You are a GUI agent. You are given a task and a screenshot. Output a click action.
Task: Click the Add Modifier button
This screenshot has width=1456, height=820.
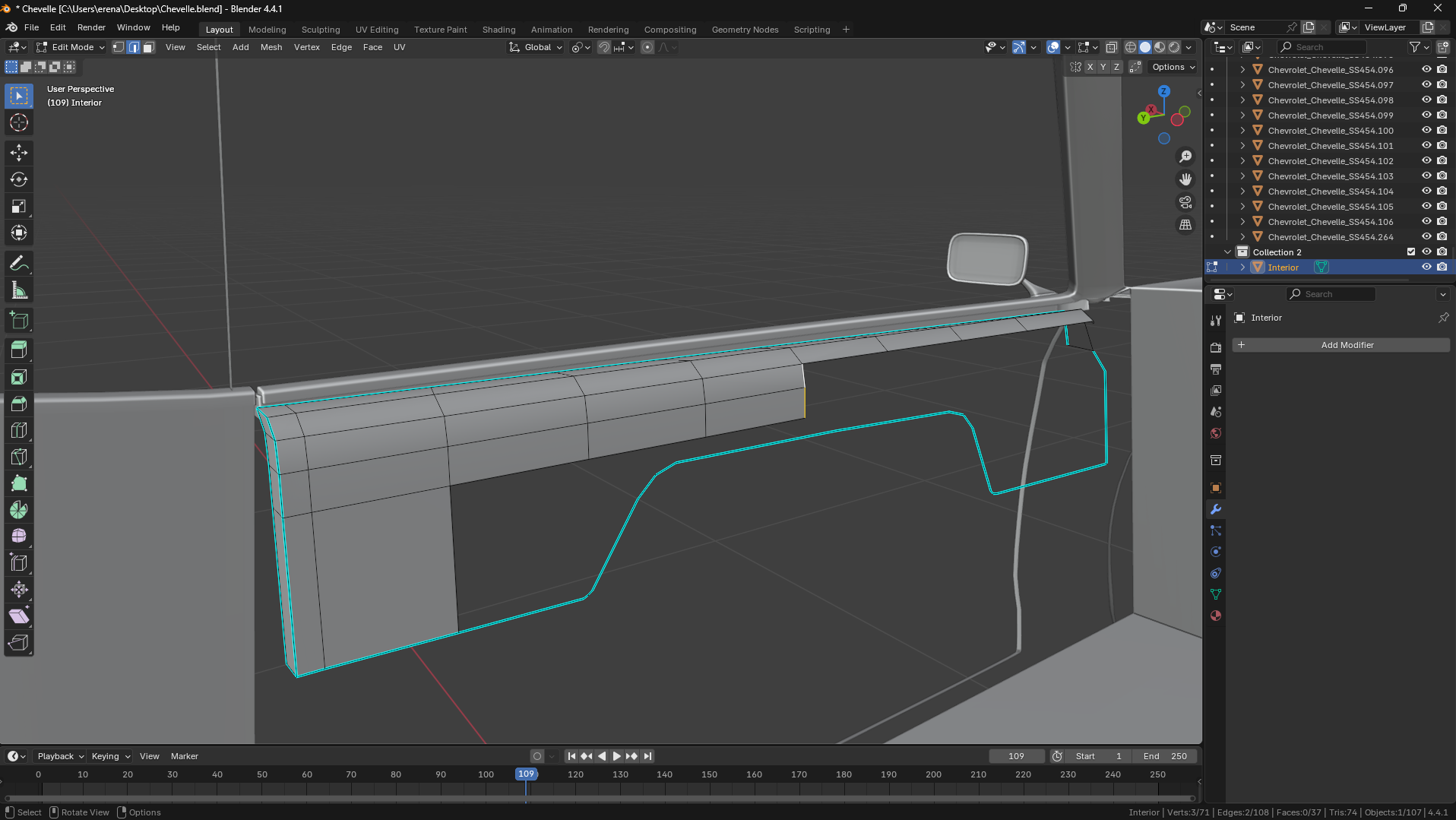click(1340, 345)
